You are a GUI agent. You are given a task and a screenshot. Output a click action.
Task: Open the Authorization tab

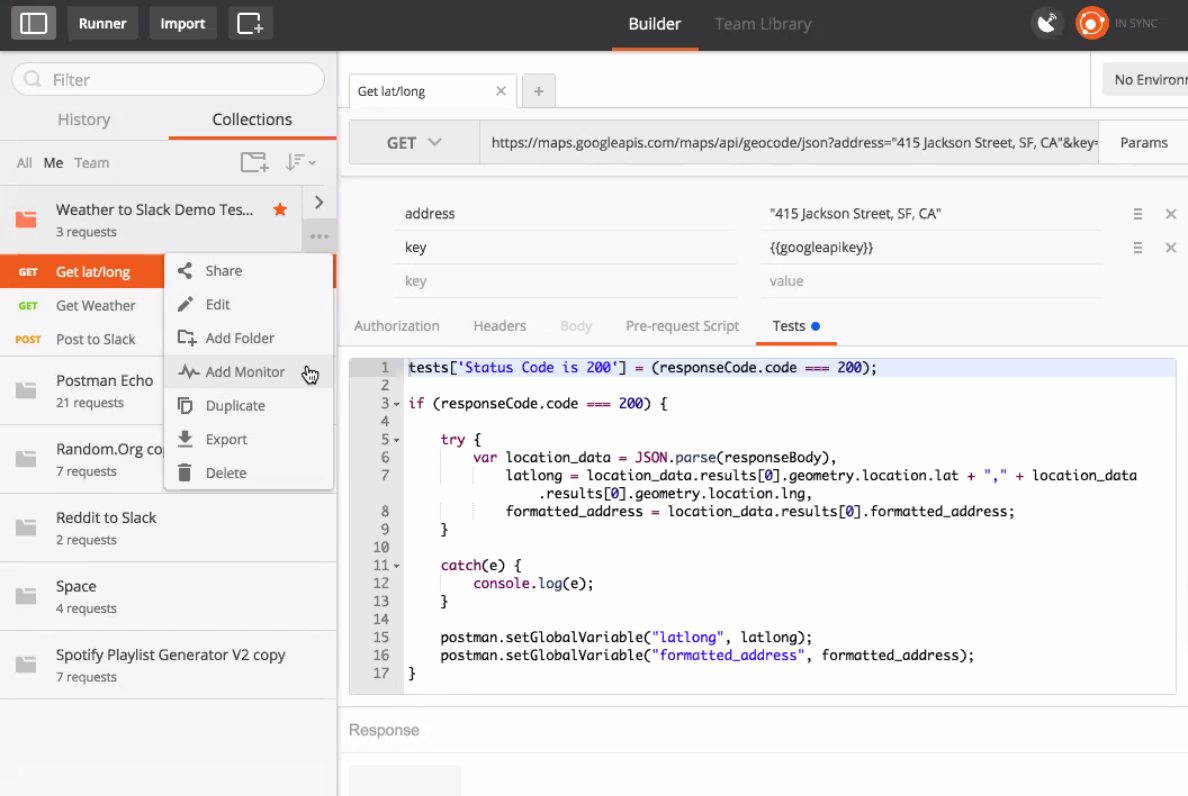point(396,326)
